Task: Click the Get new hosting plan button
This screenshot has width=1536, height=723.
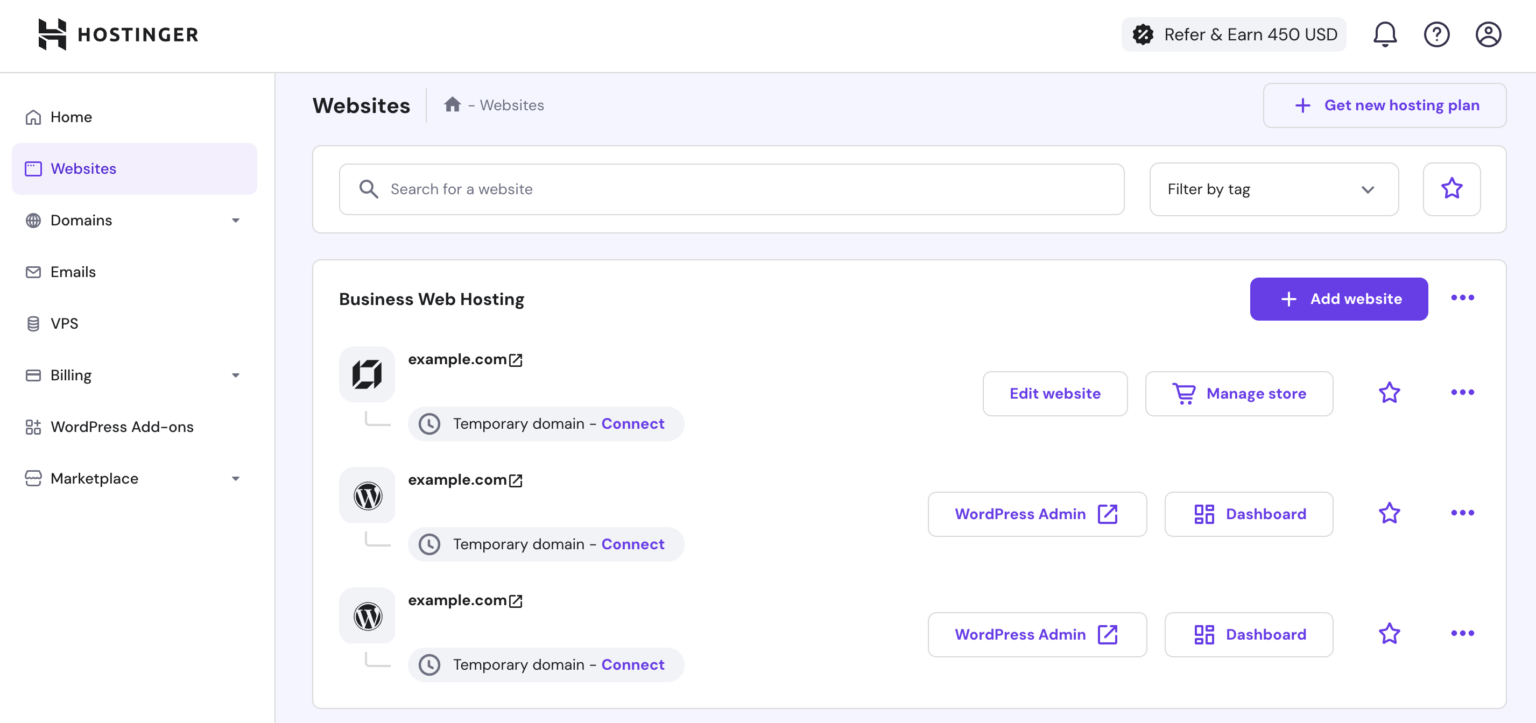Action: pos(1384,105)
